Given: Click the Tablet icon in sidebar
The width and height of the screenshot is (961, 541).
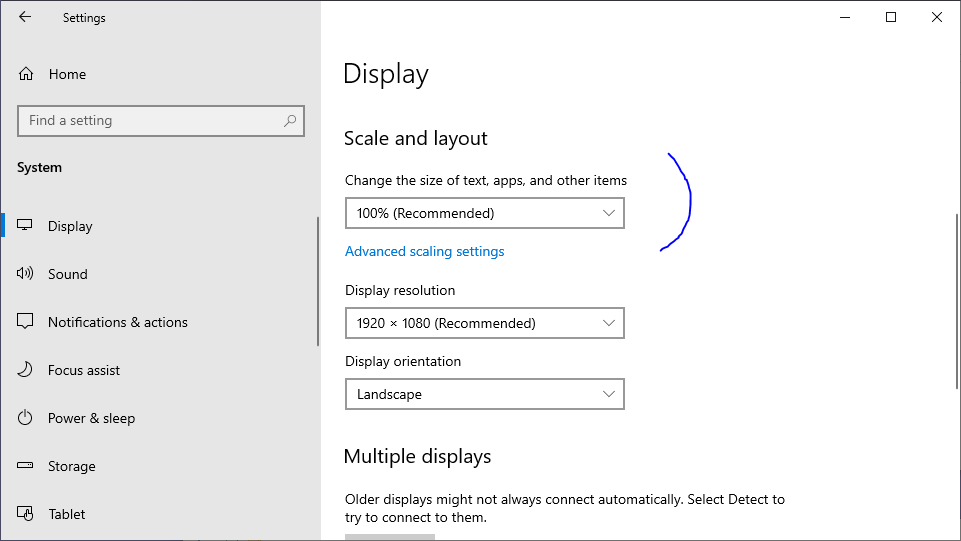Looking at the screenshot, I should (26, 514).
